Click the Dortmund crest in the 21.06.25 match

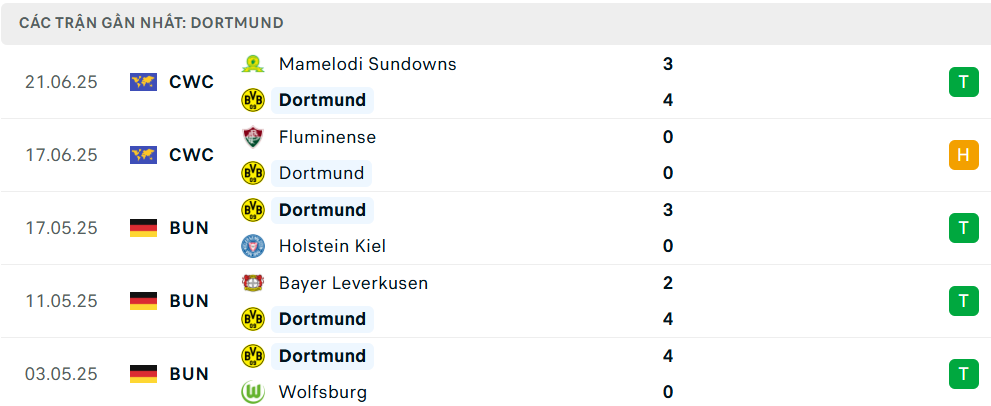[253, 101]
